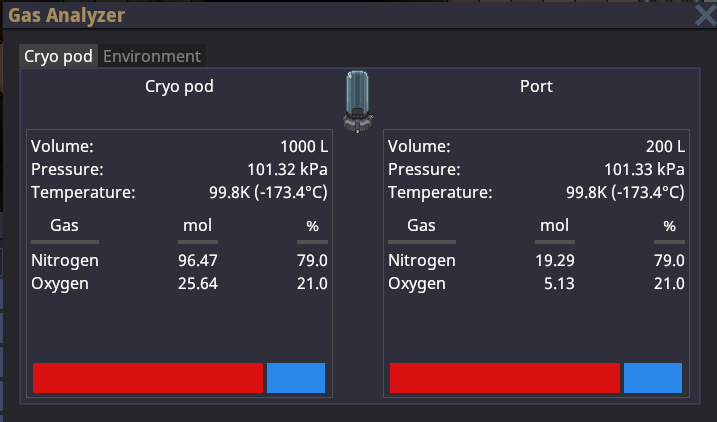Click the mol column header in Port panel
The height and width of the screenshot is (422, 717).
[554, 226]
